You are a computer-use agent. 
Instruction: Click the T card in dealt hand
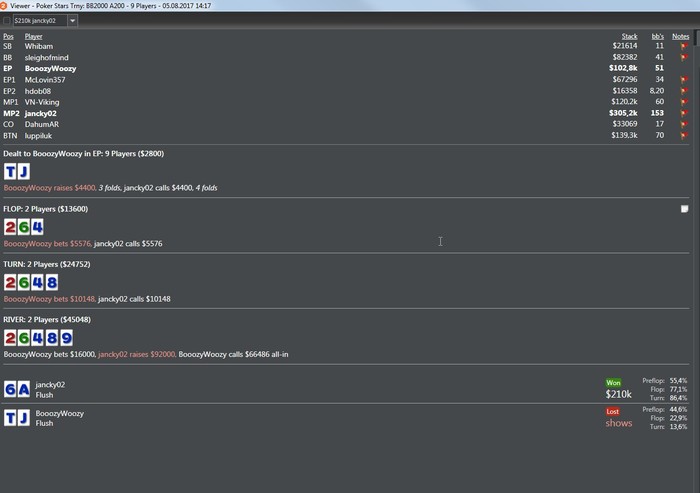(x=10, y=171)
